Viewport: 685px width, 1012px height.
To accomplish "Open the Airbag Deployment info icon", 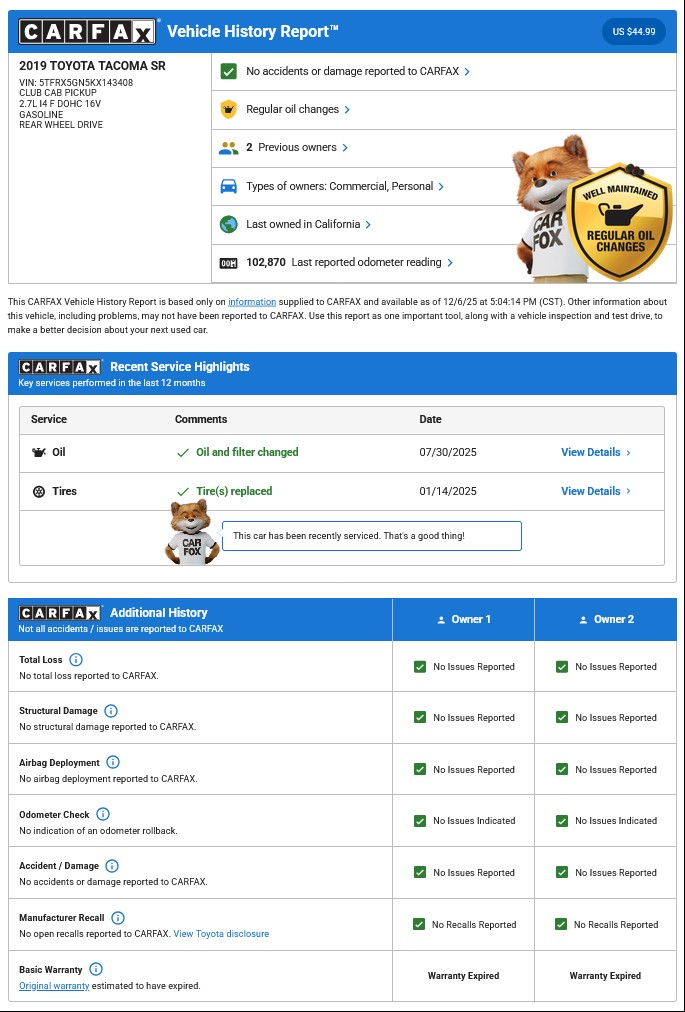I will click(113, 763).
